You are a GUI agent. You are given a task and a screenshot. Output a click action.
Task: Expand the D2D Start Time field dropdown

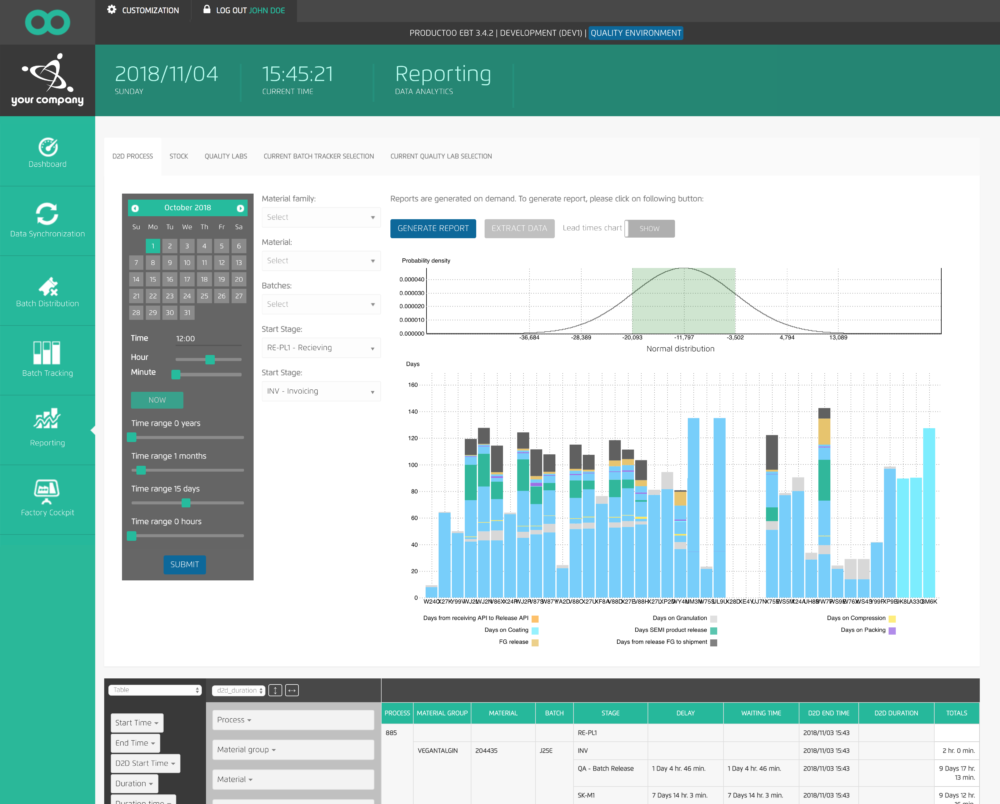(145, 763)
